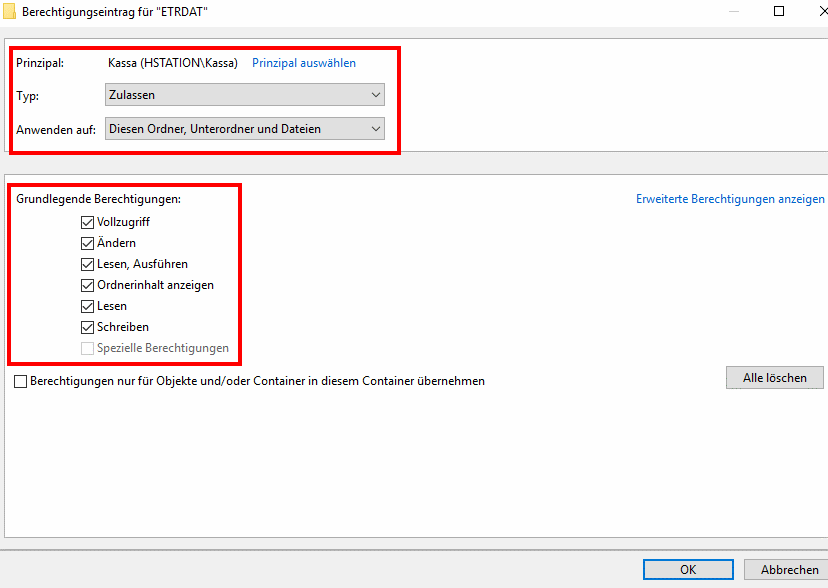This screenshot has width=828, height=588.
Task: Uncheck the Vollzugriff checkbox
Action: pyautogui.click(x=88, y=222)
